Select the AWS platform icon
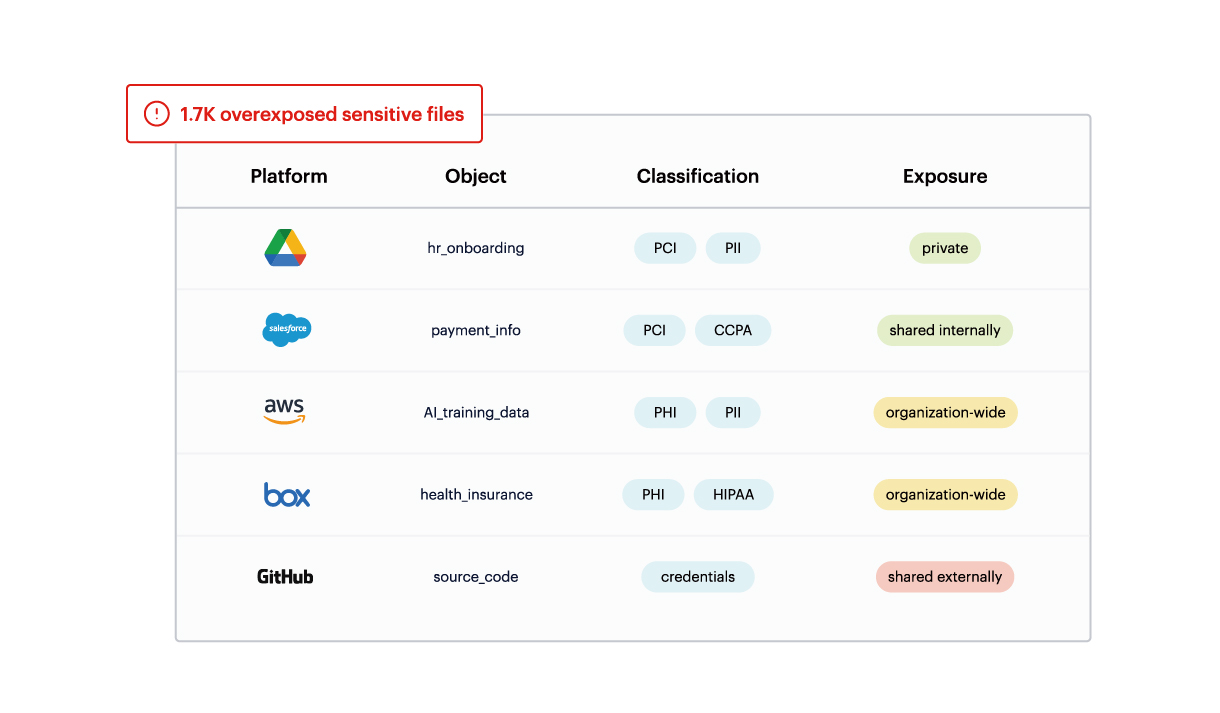Screen dimensions: 1220x713 (x=285, y=411)
